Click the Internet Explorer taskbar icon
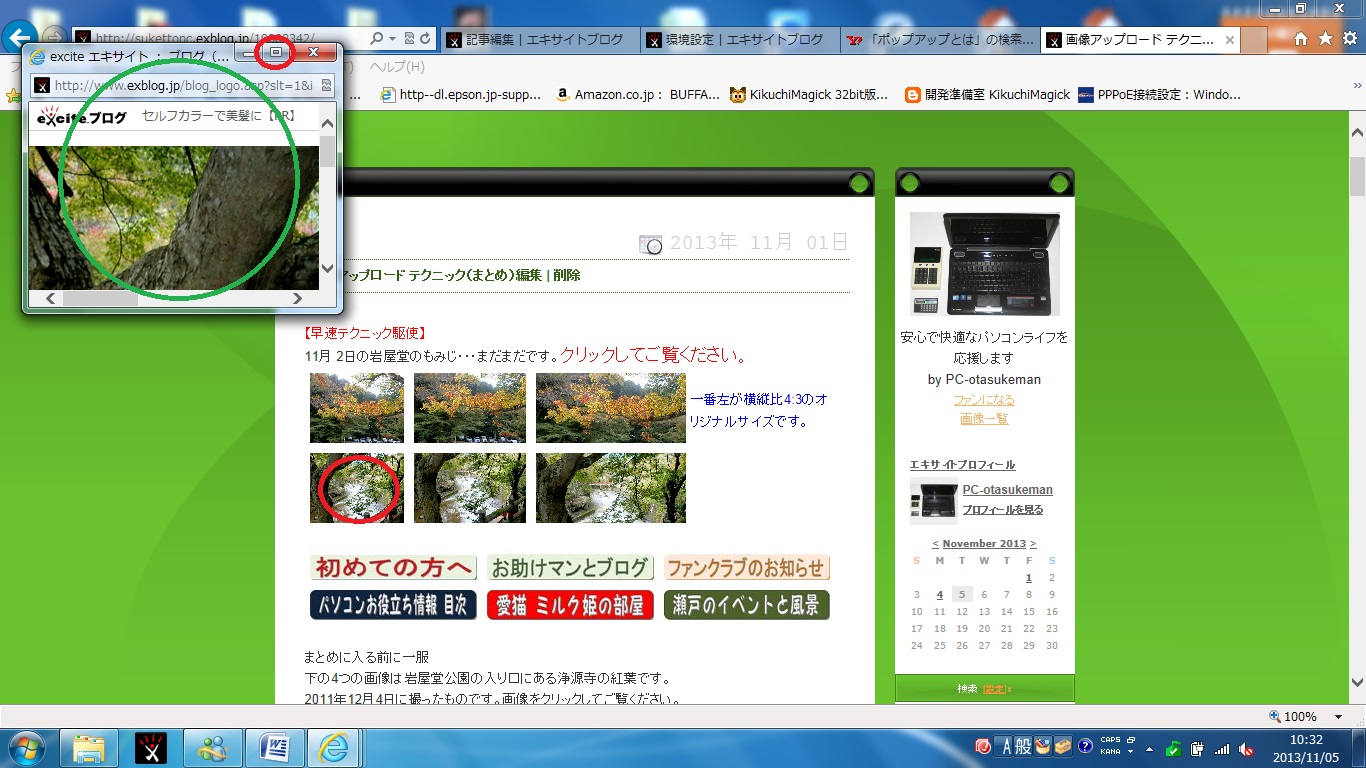The image size is (1366, 768). pyautogui.click(x=334, y=747)
